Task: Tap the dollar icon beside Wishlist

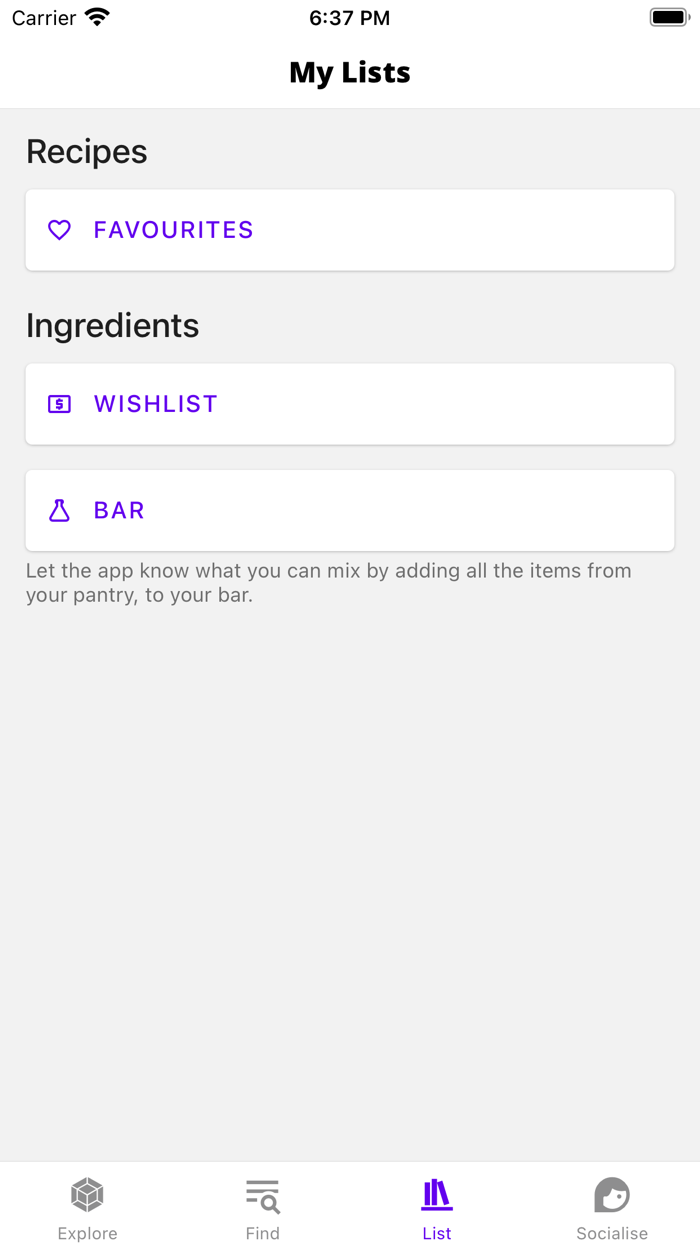Action: pos(60,403)
